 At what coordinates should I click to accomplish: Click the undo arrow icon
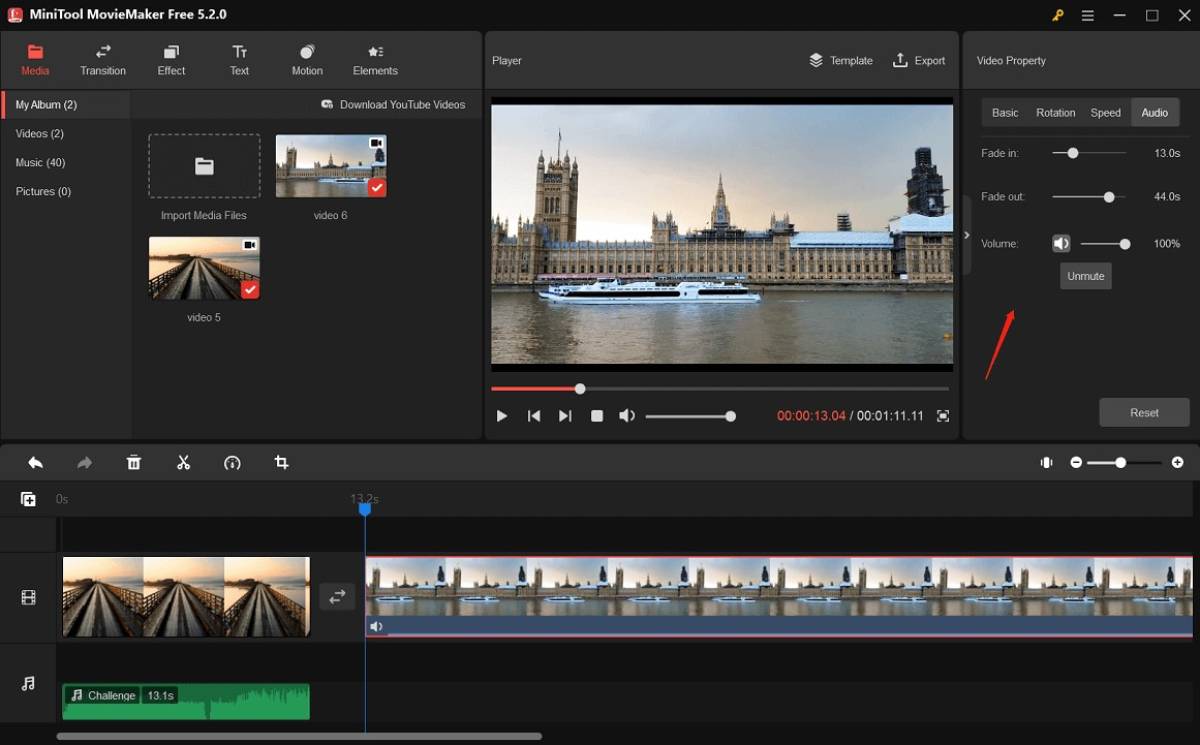(35, 463)
